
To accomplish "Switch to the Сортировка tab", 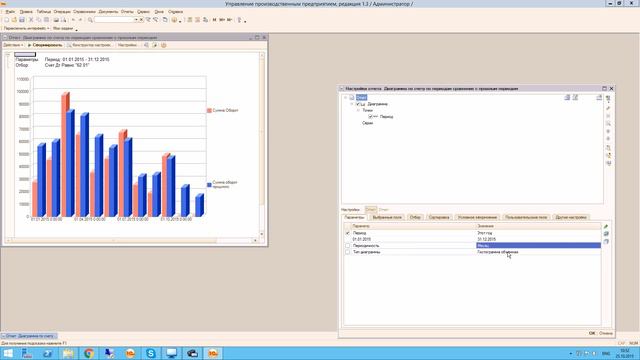I will click(439, 218).
